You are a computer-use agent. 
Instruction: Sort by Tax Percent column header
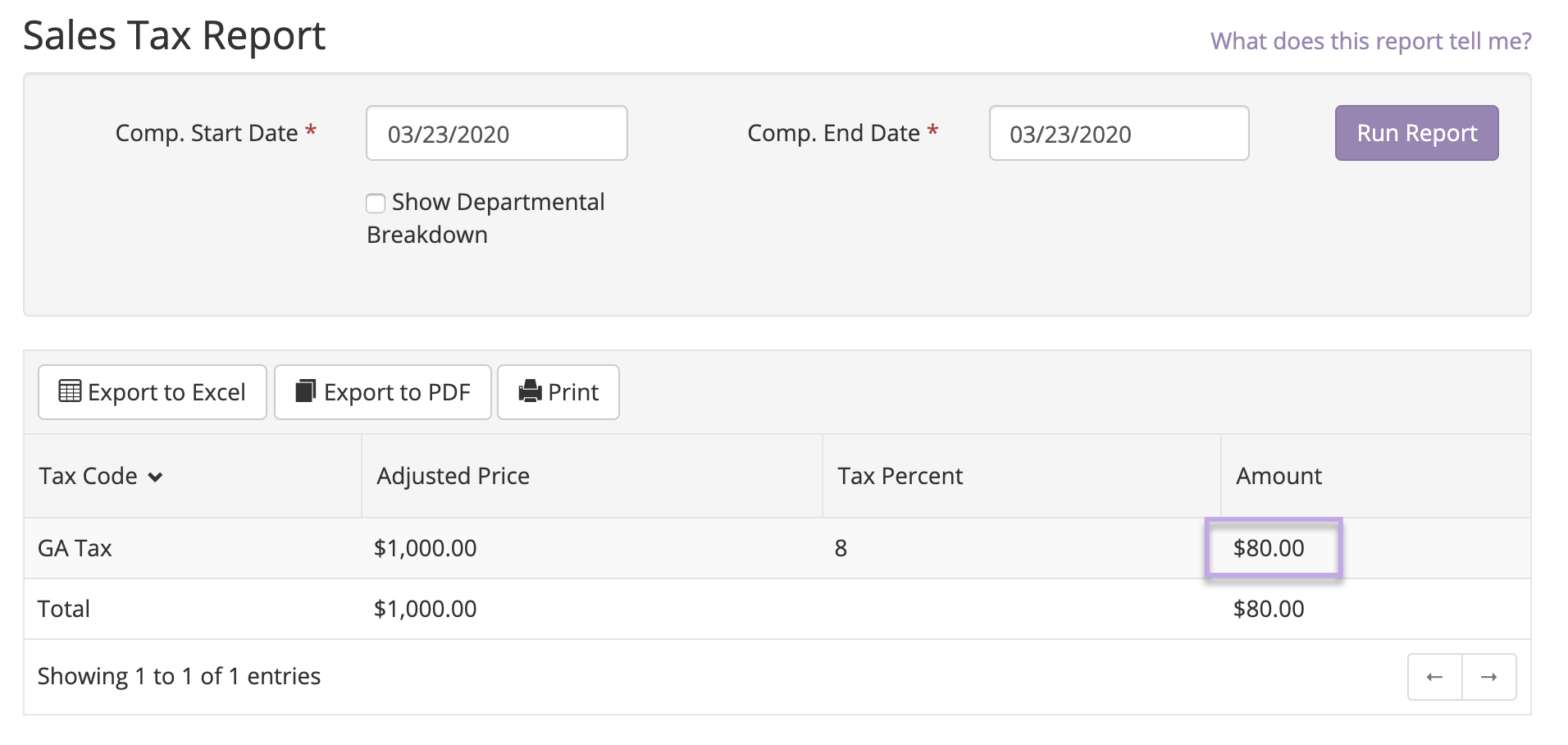[900, 476]
